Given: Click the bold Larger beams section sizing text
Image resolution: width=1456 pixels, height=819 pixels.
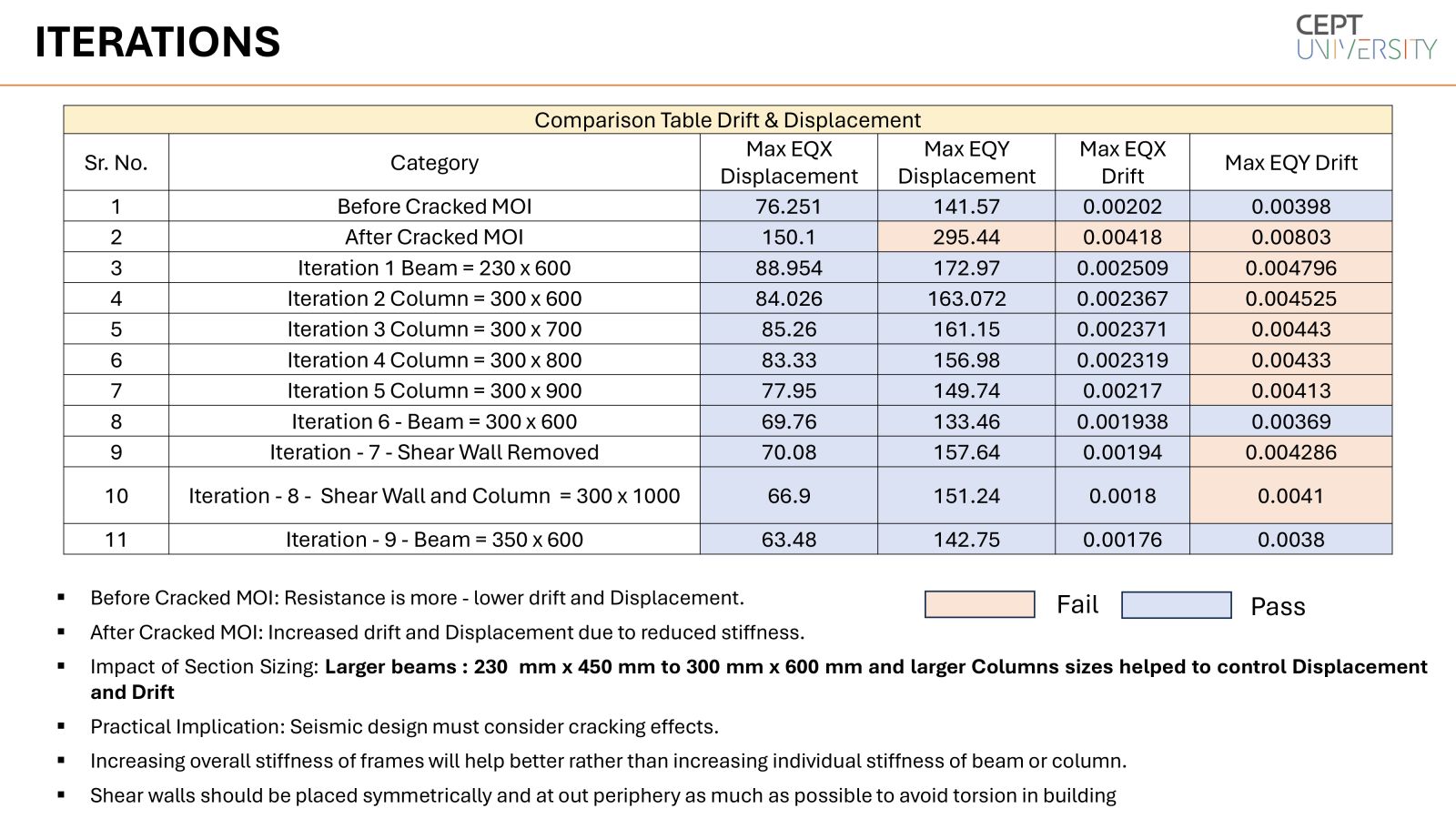Looking at the screenshot, I should click(x=759, y=679).
